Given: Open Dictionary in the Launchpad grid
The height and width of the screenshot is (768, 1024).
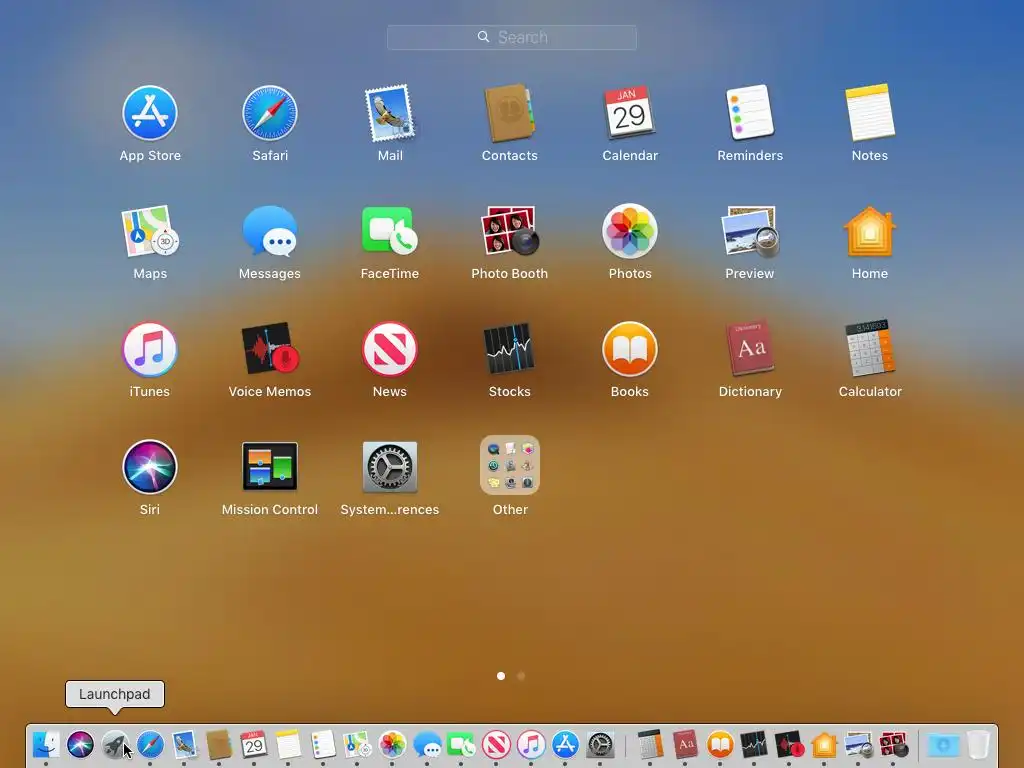Looking at the screenshot, I should (x=750, y=349).
